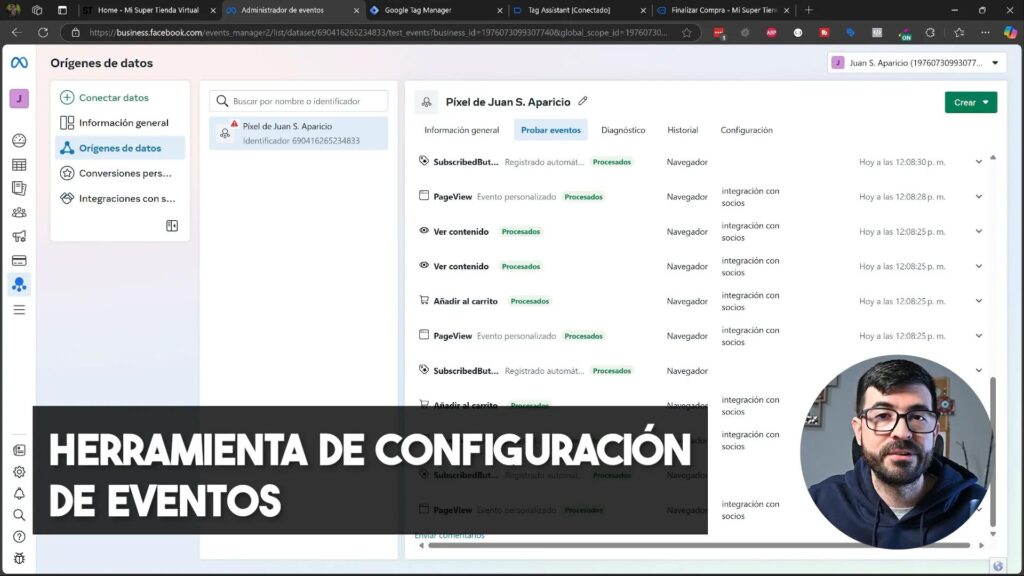
Task: Expand the 12:08:25 Añadir al carrito row
Action: (979, 301)
